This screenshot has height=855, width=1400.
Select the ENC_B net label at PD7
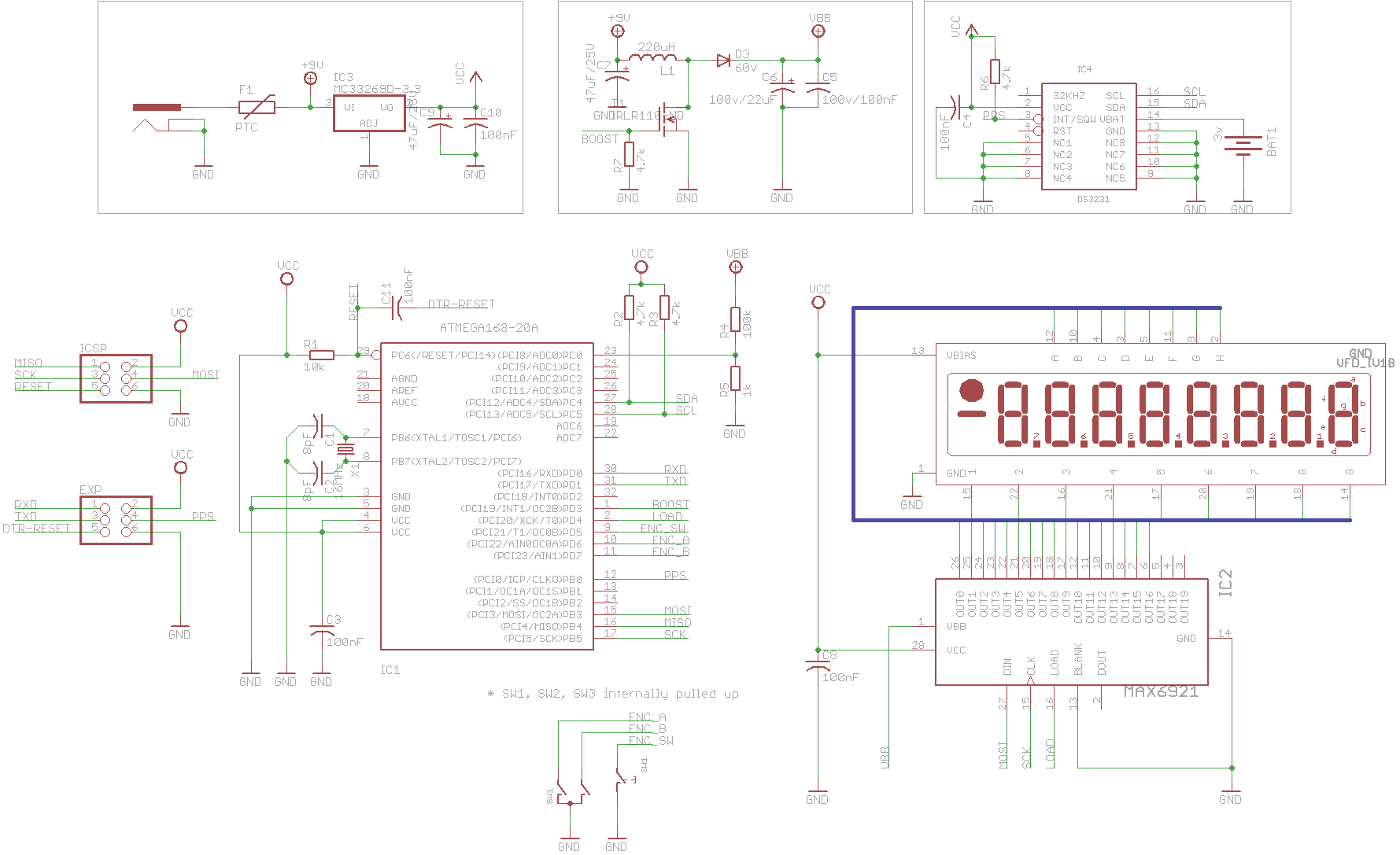tap(670, 551)
